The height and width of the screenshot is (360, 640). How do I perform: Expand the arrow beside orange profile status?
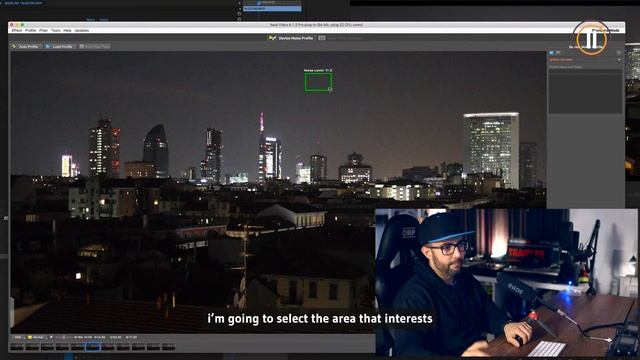619,60
